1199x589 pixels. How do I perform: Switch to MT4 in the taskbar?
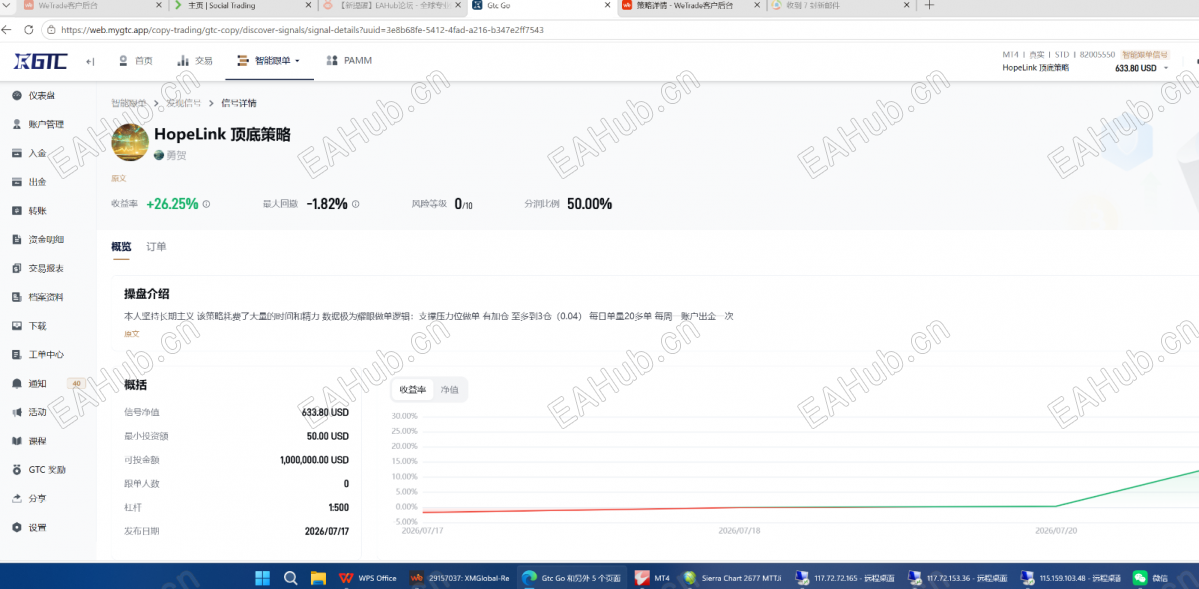(x=653, y=578)
